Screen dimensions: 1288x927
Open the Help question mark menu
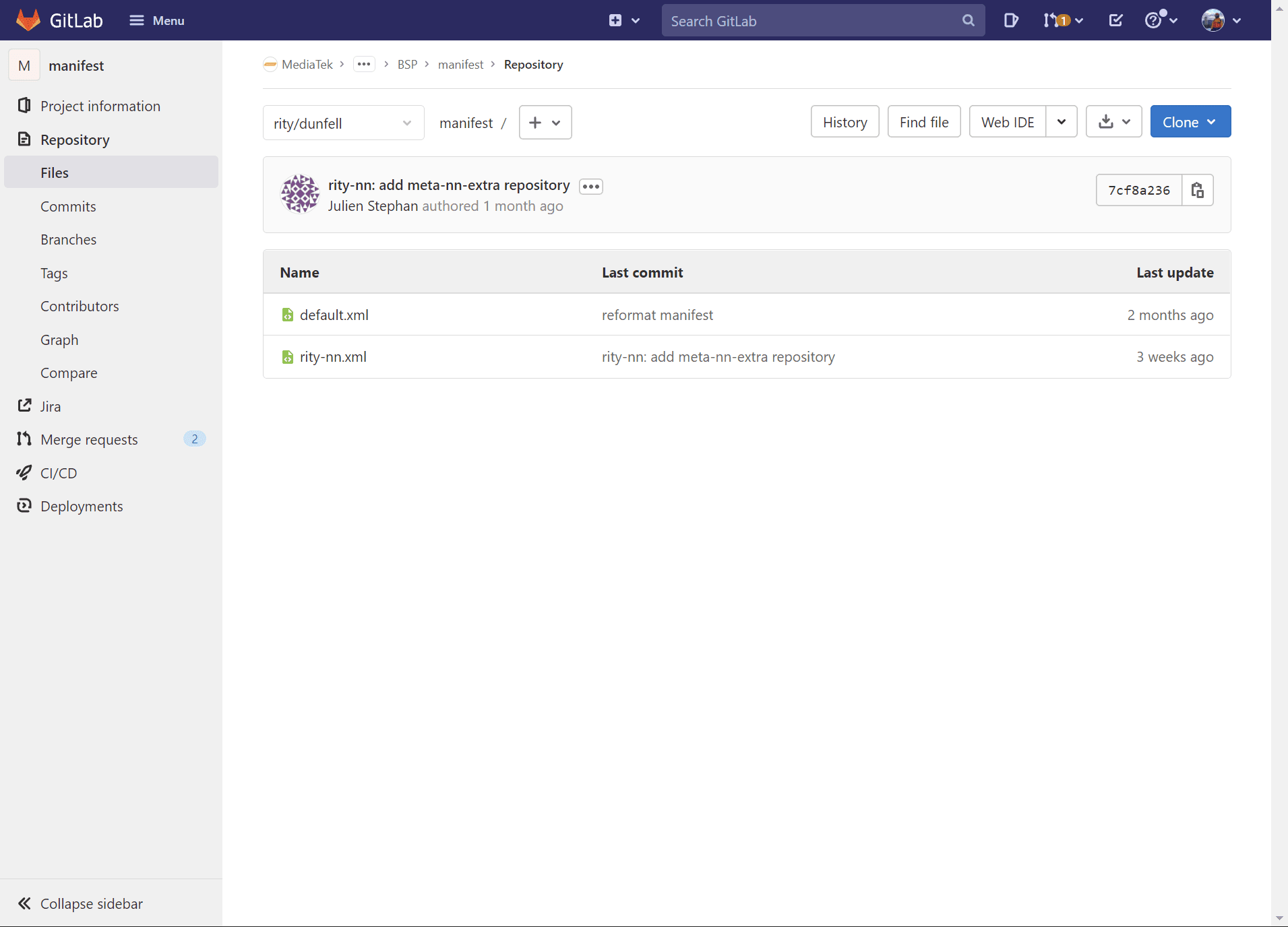click(1161, 20)
